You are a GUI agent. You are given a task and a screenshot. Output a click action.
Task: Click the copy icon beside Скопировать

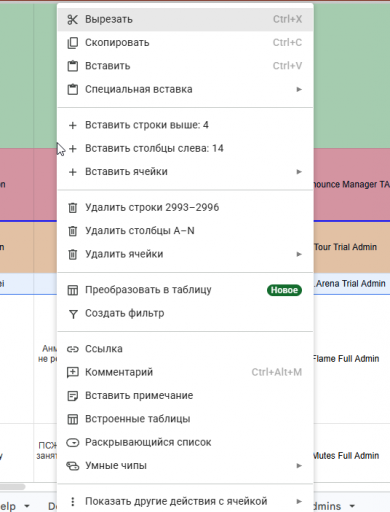pyautogui.click(x=72, y=43)
